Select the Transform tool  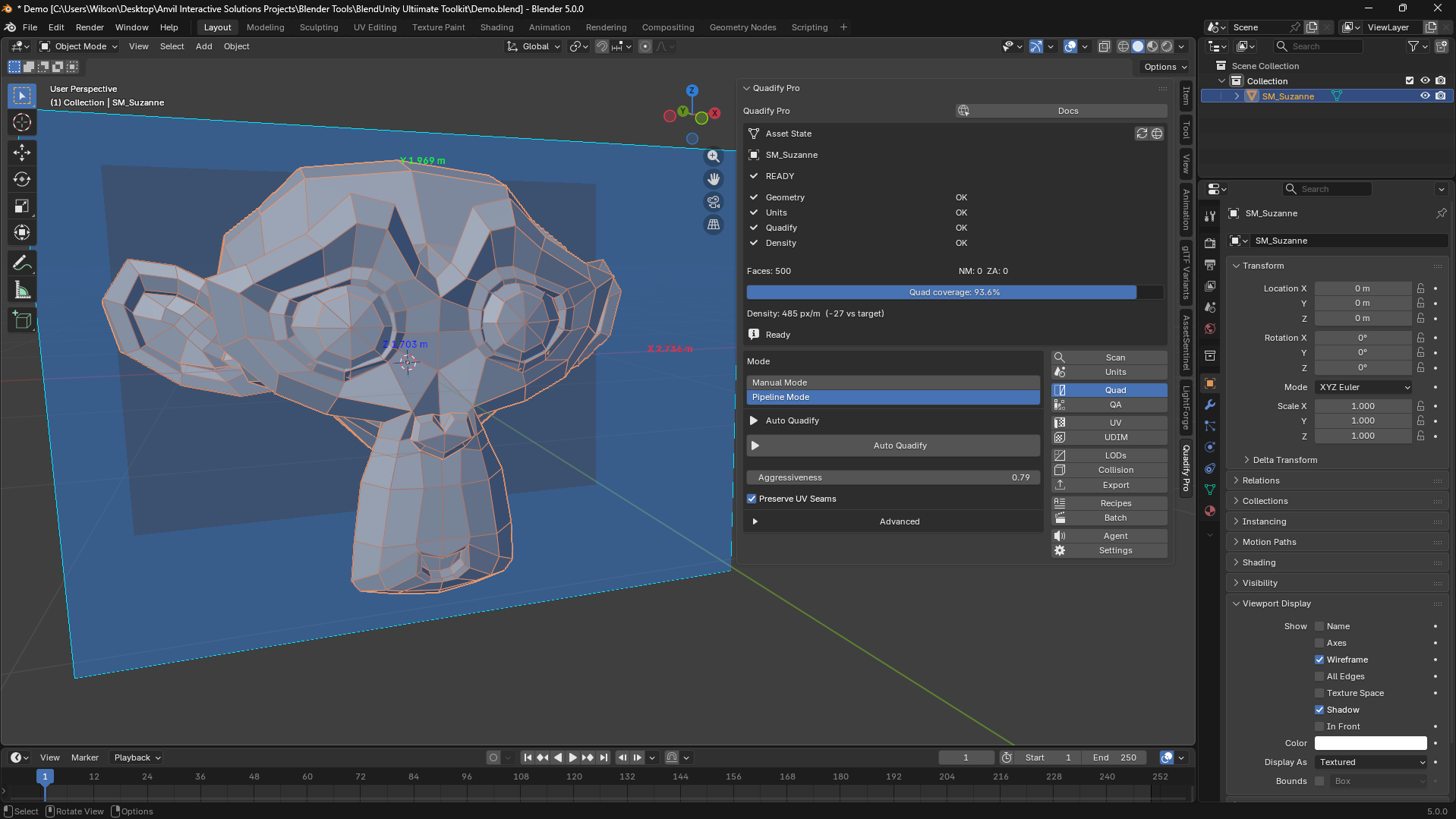[x=22, y=232]
